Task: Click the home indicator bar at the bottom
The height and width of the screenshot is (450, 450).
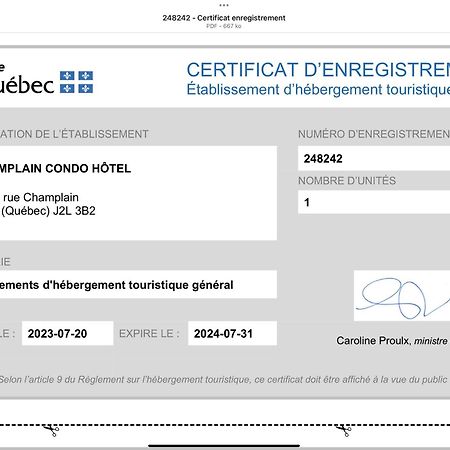Action: tap(224, 445)
